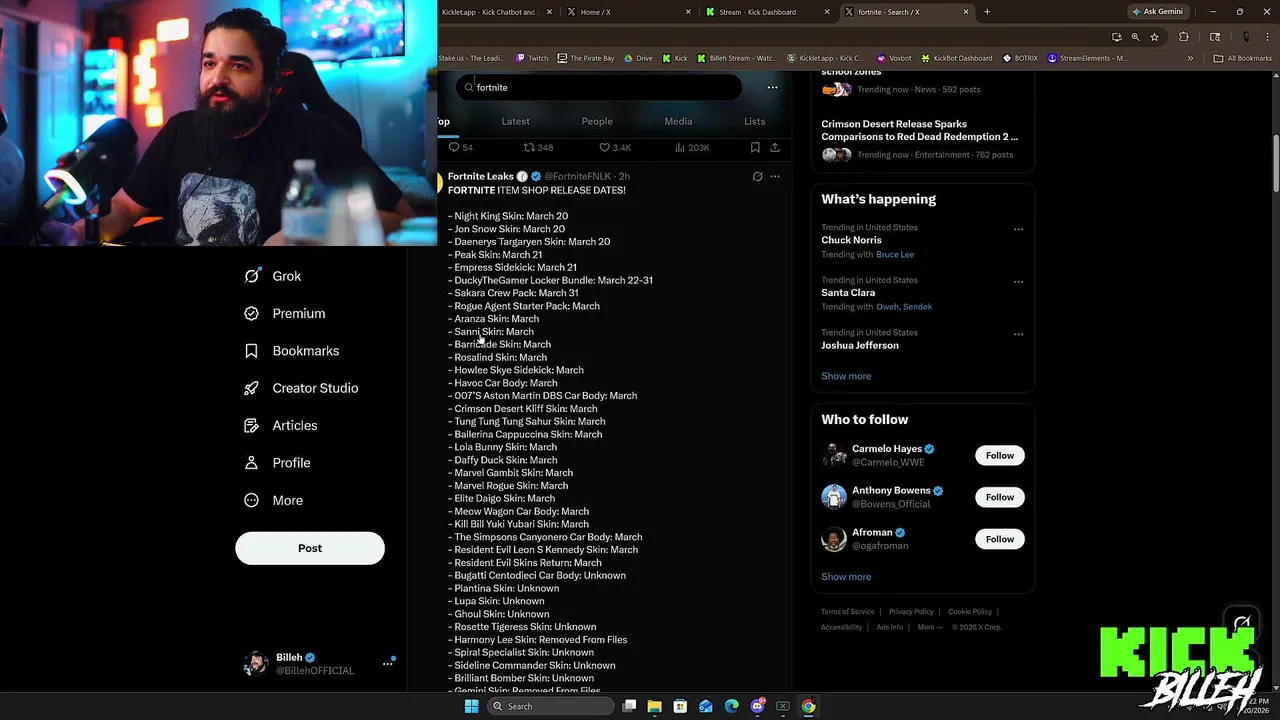Bookmark this page with the star icon

click(x=1154, y=37)
